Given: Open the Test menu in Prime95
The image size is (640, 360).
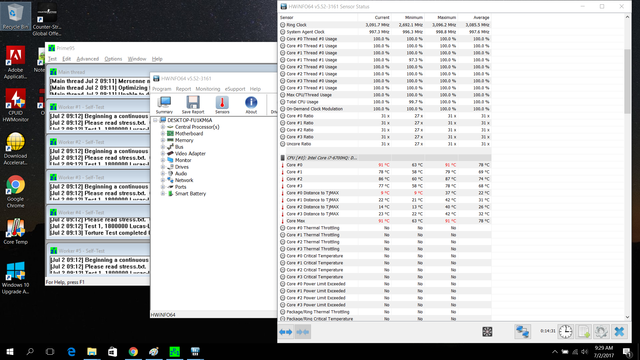Looking at the screenshot, I should point(52,59).
